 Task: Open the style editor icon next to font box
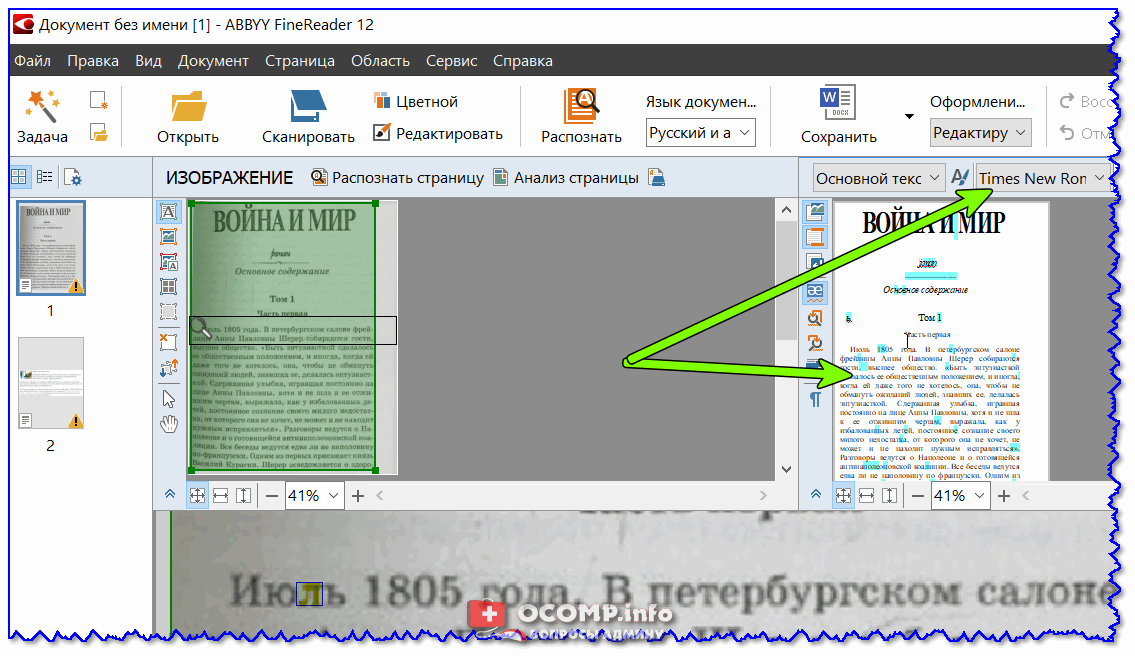pos(960,177)
